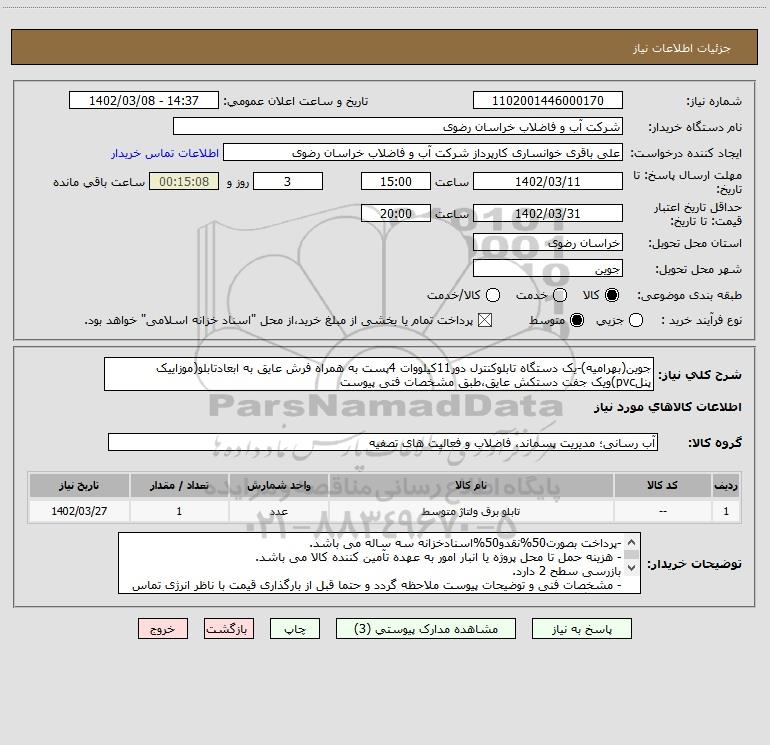
Task: Choose the متوسط purchase type radio
Action: coord(577,320)
